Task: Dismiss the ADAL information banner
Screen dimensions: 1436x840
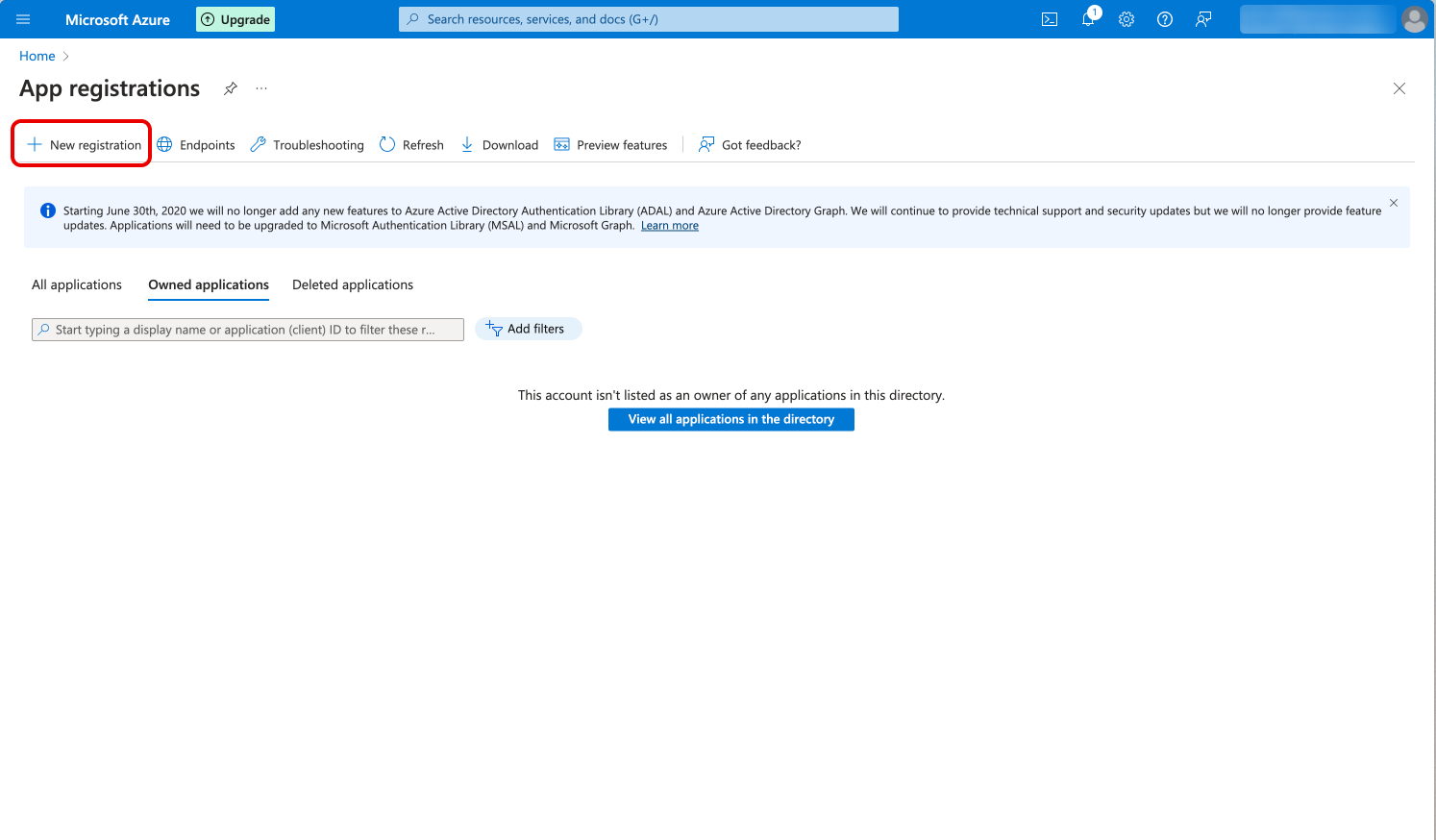Action: click(x=1394, y=203)
